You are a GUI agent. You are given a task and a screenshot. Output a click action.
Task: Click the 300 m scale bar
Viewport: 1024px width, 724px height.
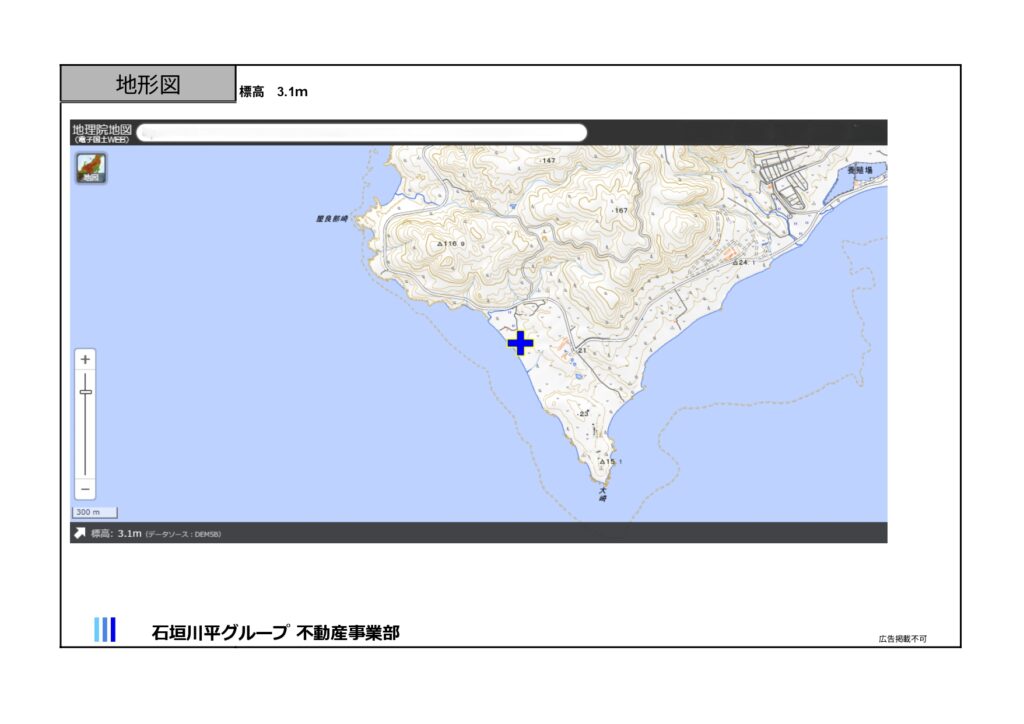95,512
